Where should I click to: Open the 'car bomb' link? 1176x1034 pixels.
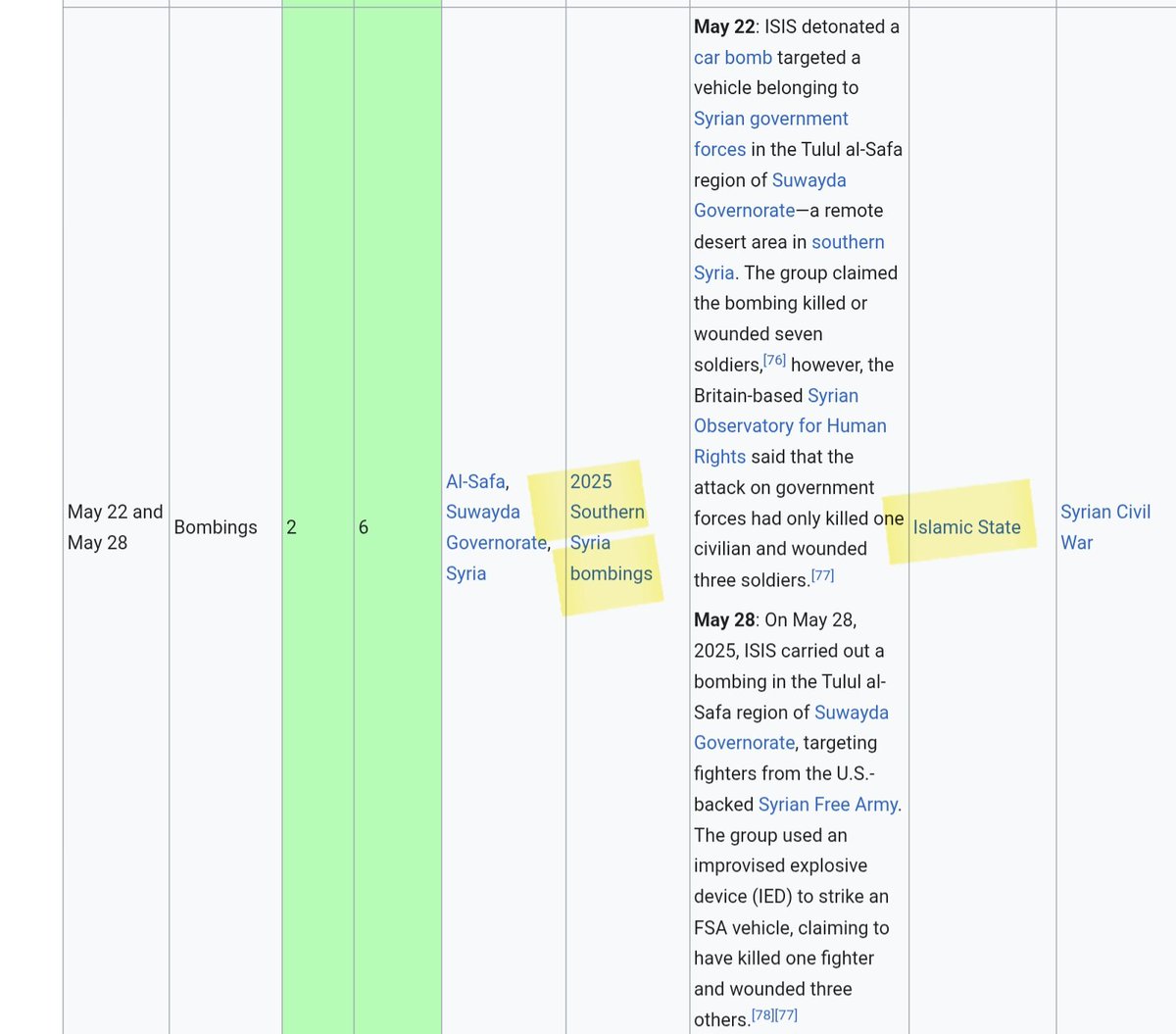(x=733, y=58)
